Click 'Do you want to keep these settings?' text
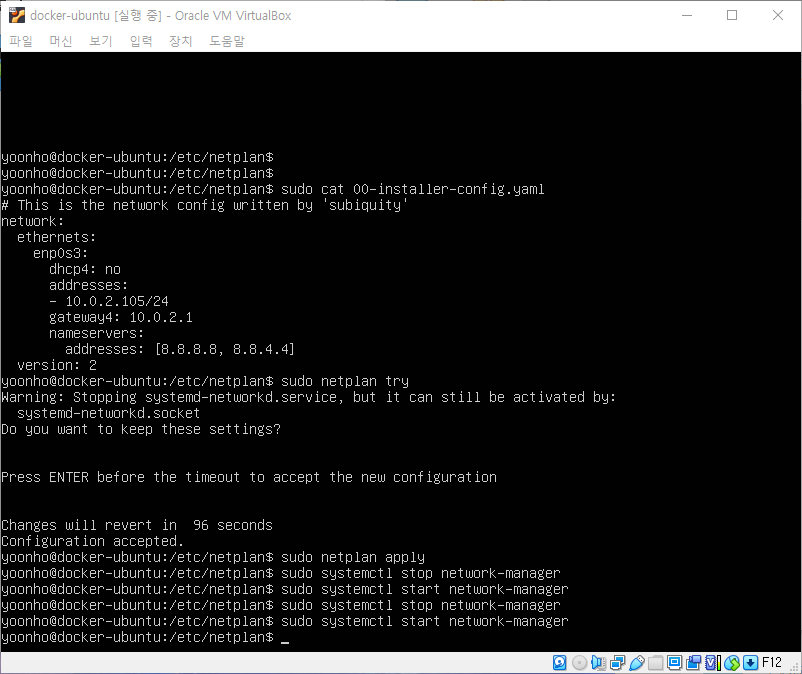The width and height of the screenshot is (802, 674). 141,429
